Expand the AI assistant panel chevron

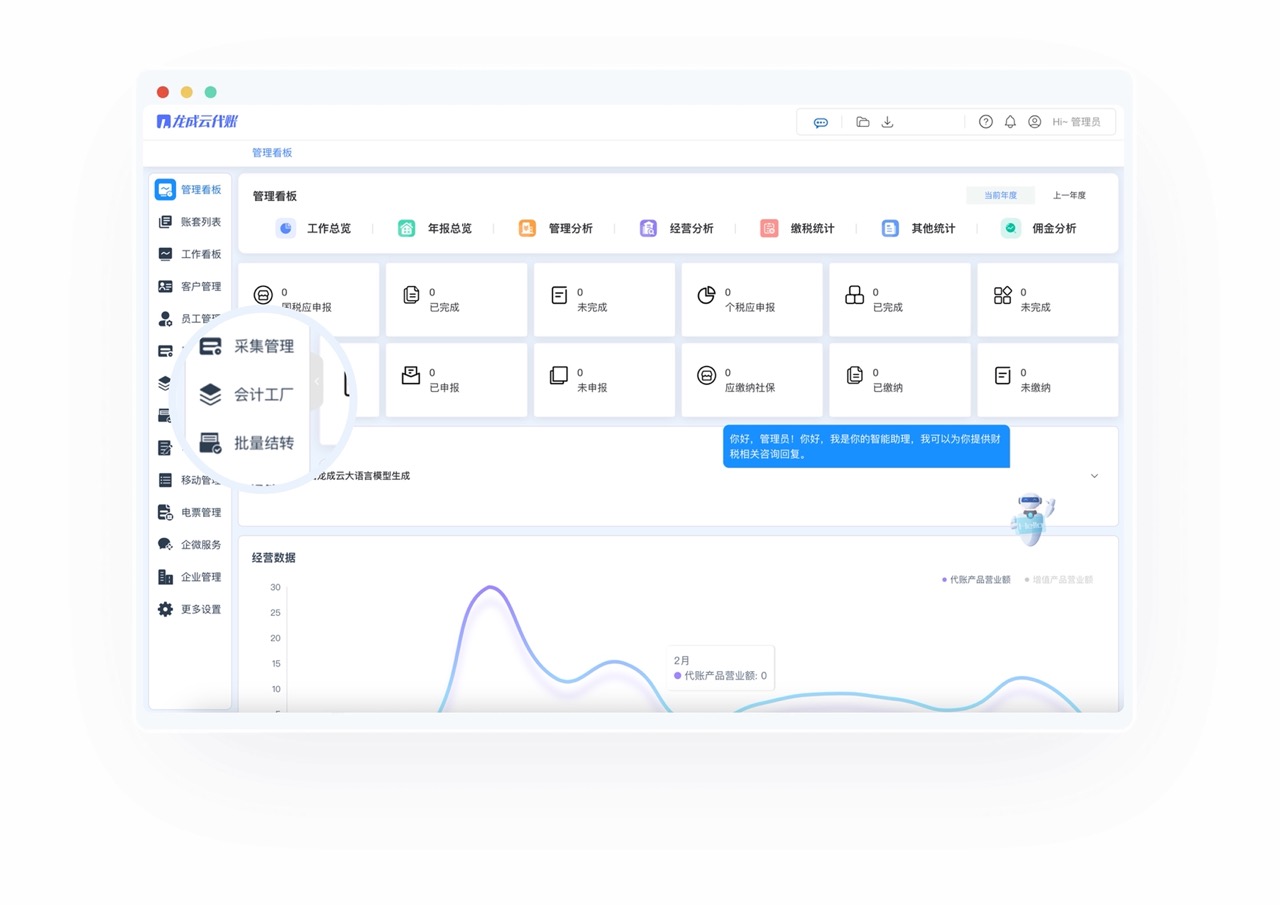click(x=1094, y=476)
